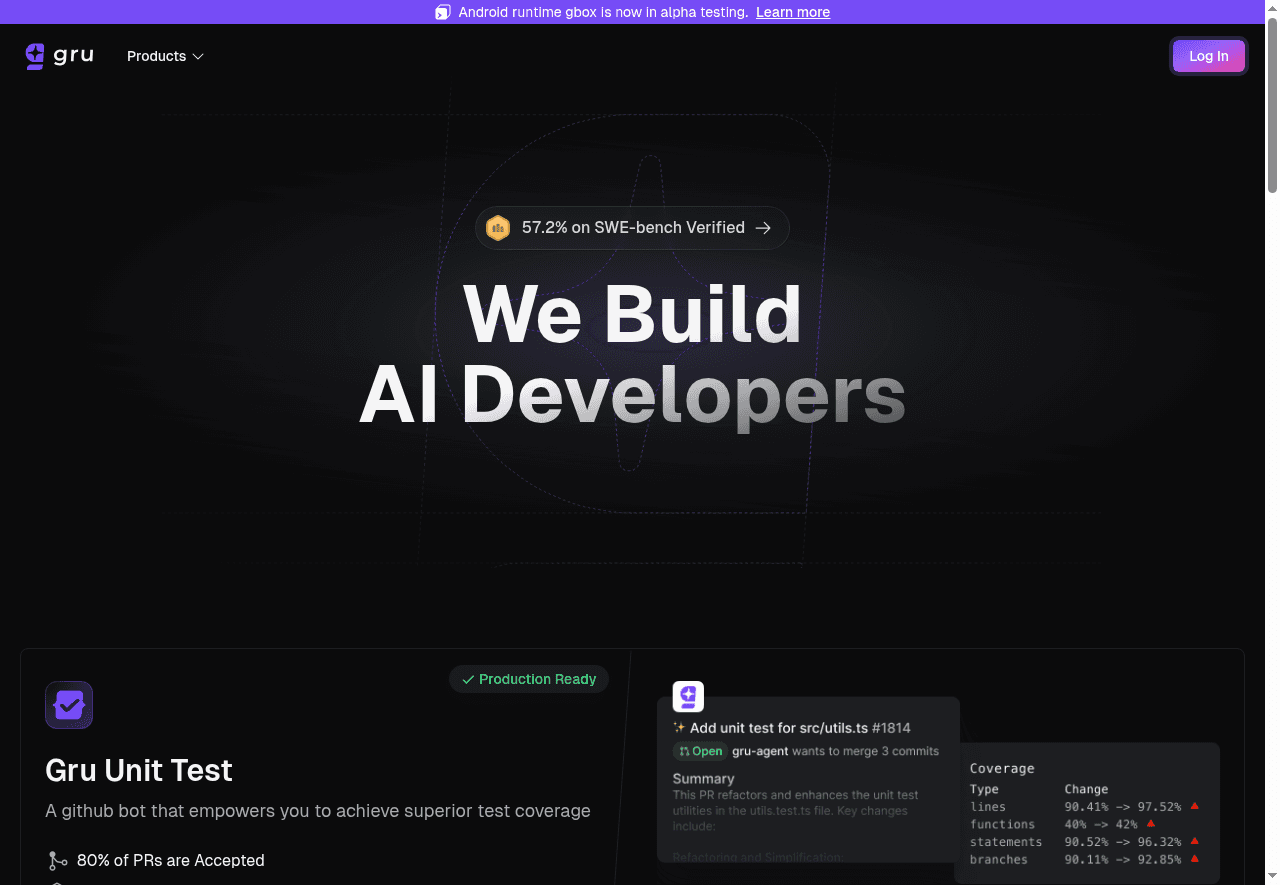Viewport: 1280px width, 885px height.
Task: Click the Gru Unit Test heading
Action: click(x=139, y=770)
